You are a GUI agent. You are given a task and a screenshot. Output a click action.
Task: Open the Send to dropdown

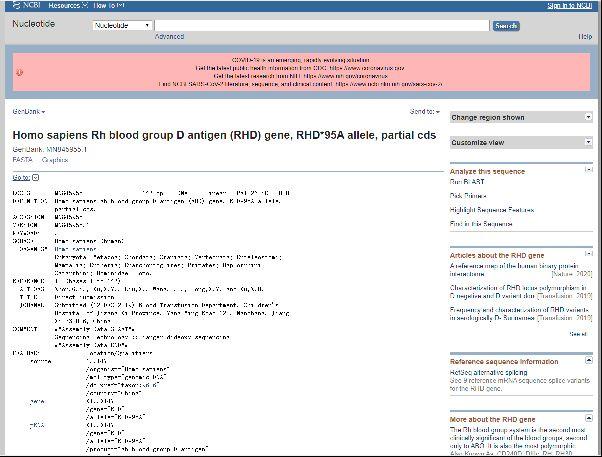click(423, 112)
